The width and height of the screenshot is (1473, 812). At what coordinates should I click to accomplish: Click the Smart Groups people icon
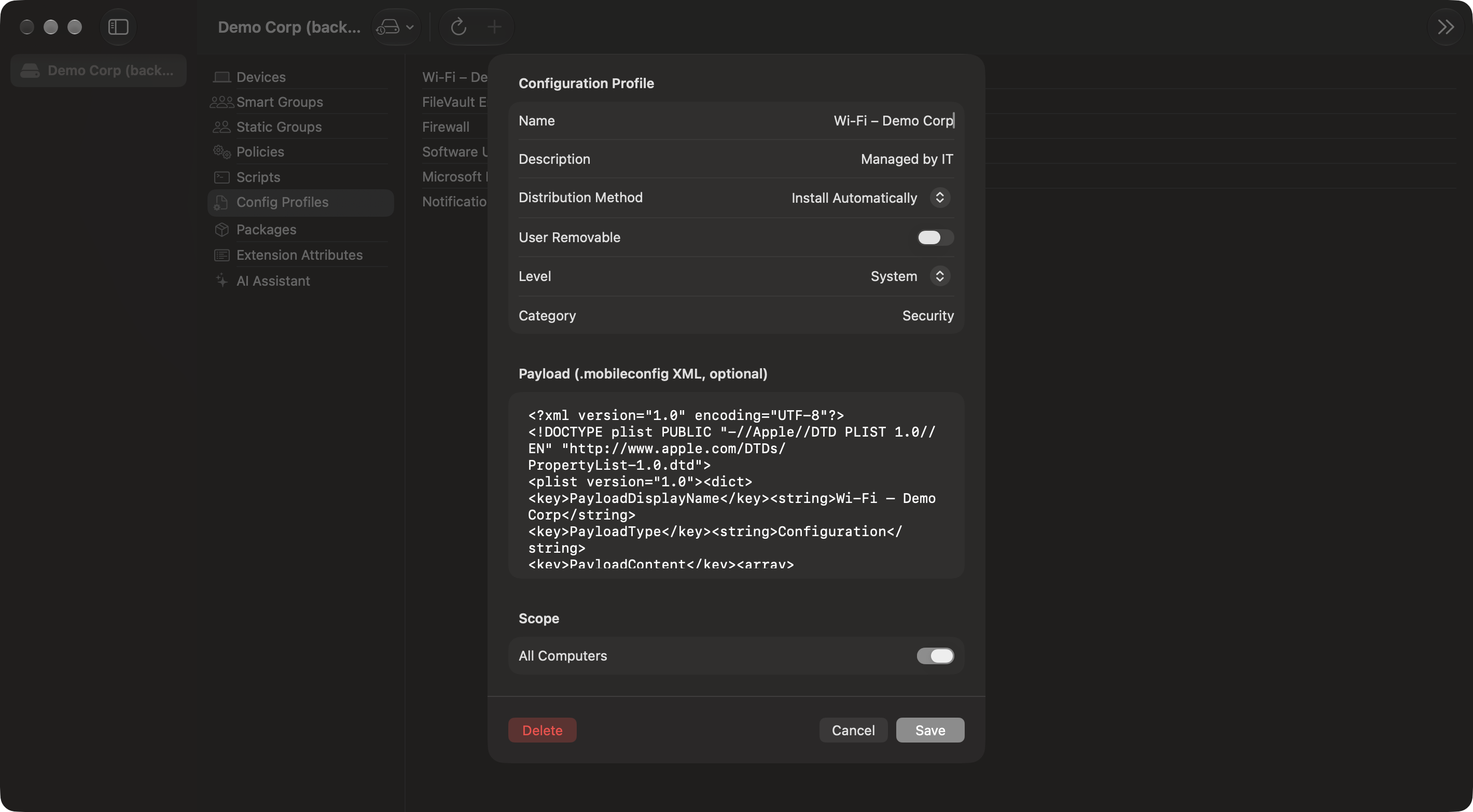point(222,102)
